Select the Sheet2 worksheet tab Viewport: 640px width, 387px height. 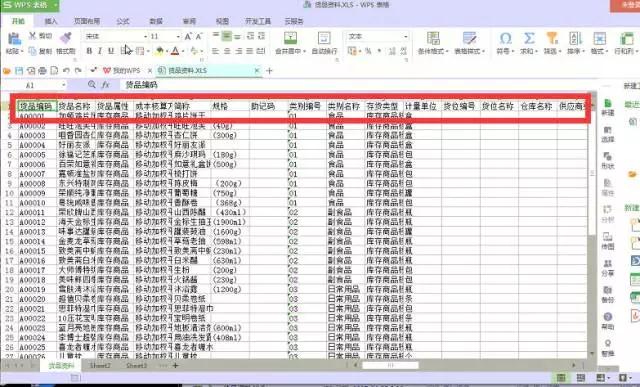(100, 365)
